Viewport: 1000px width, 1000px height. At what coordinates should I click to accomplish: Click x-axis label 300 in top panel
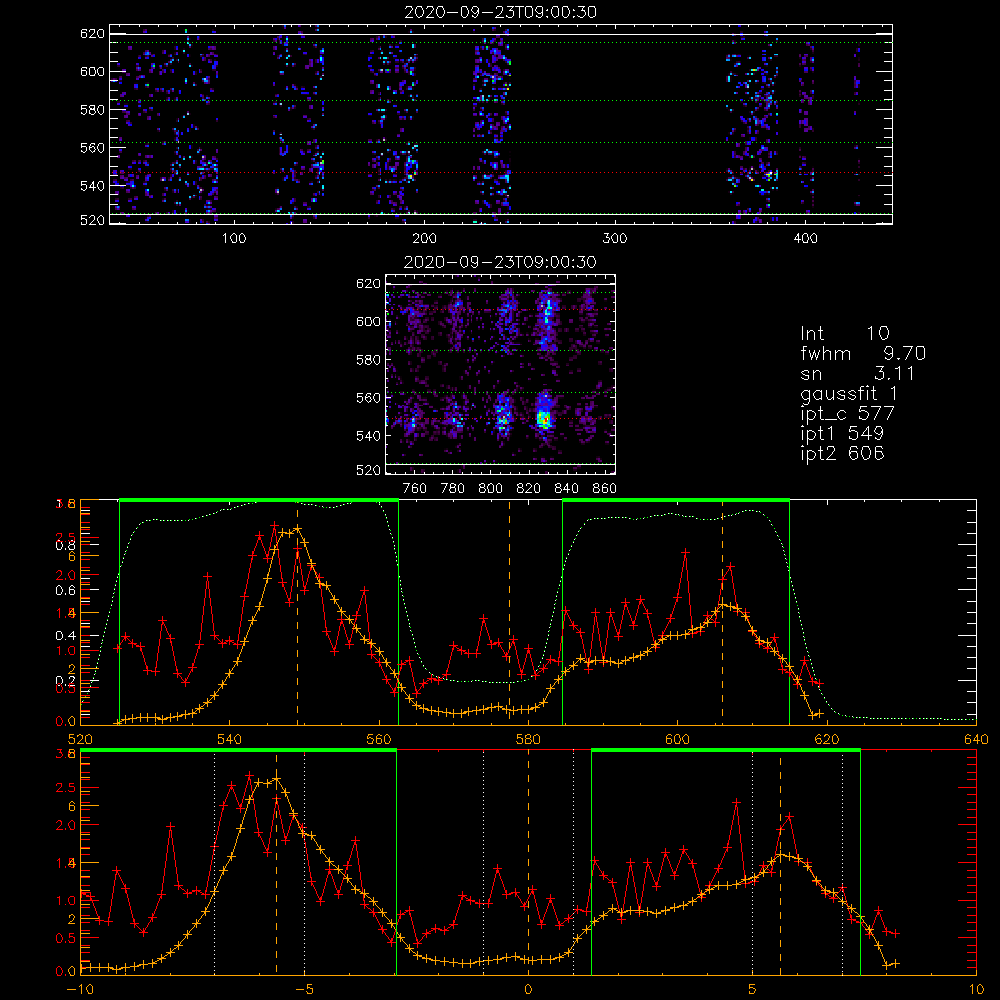point(615,239)
